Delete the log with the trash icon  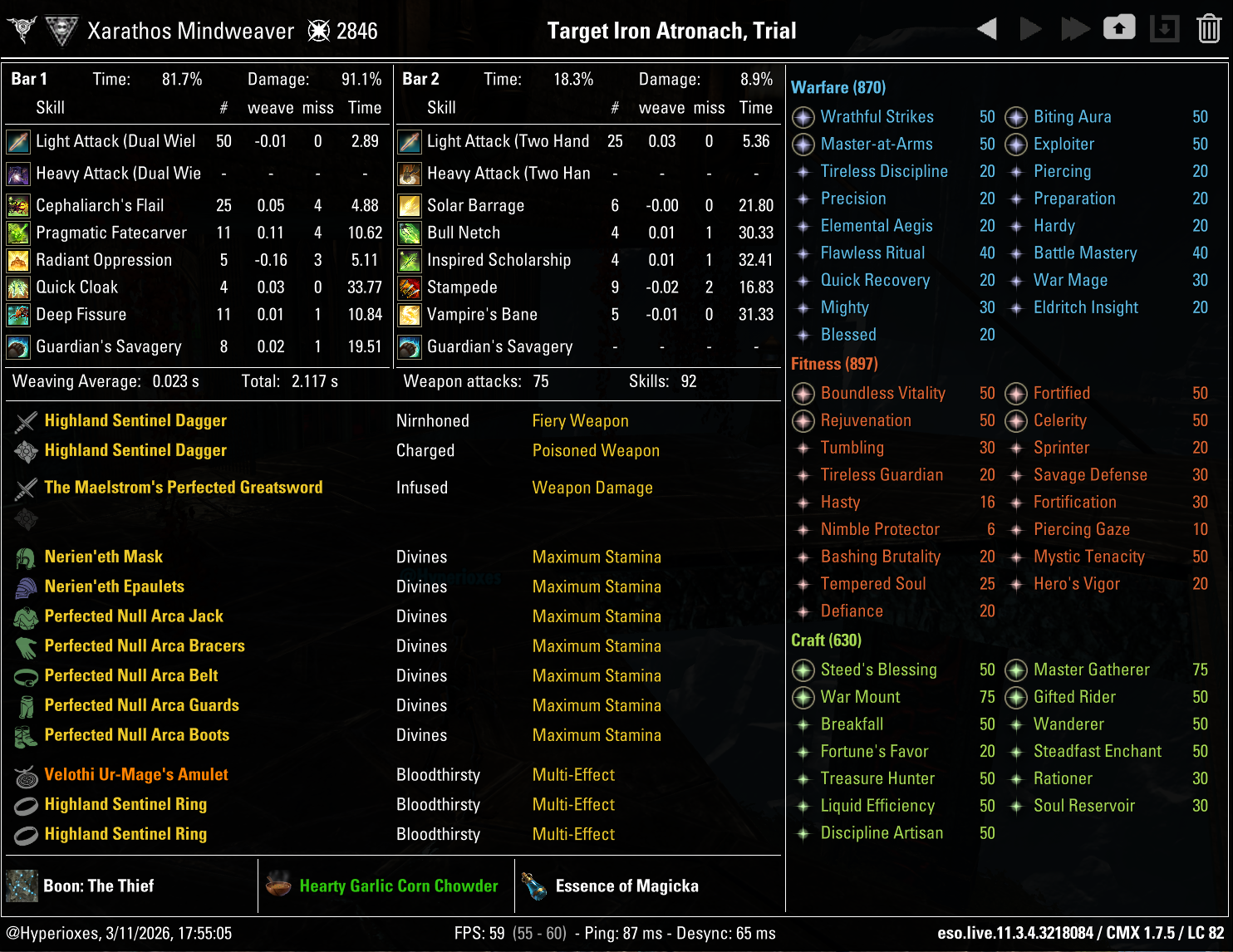point(1211,27)
